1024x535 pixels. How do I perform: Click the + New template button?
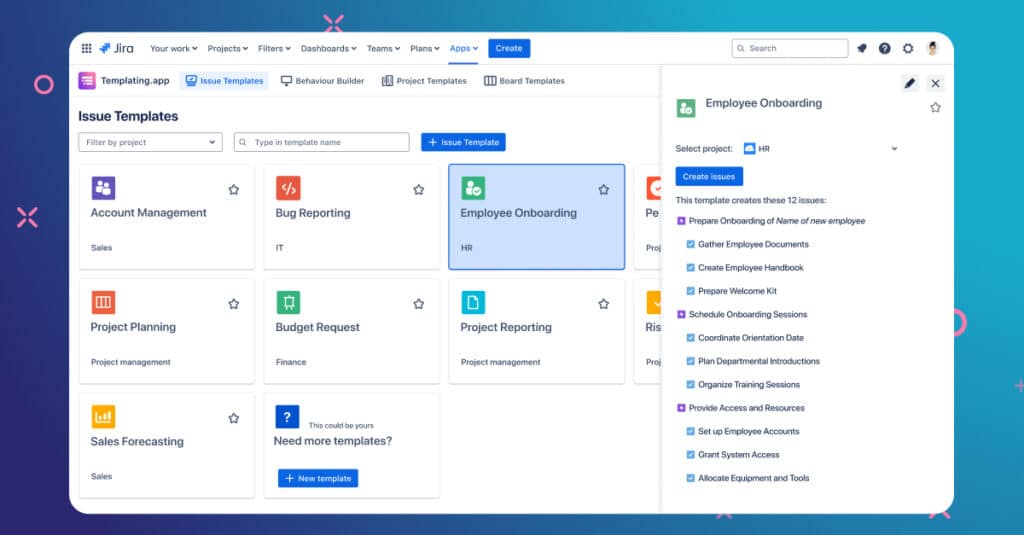(318, 478)
